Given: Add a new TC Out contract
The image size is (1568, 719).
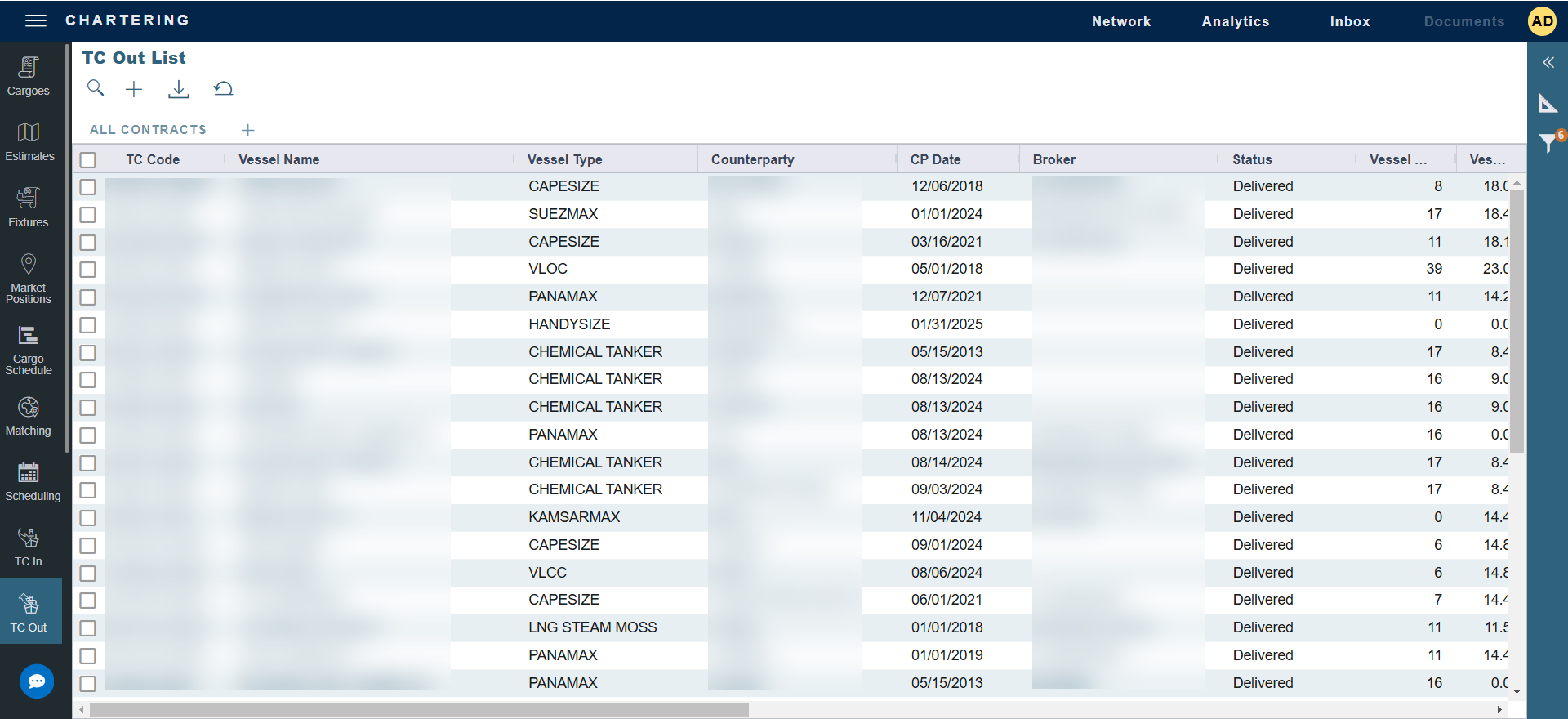Looking at the screenshot, I should click(134, 89).
